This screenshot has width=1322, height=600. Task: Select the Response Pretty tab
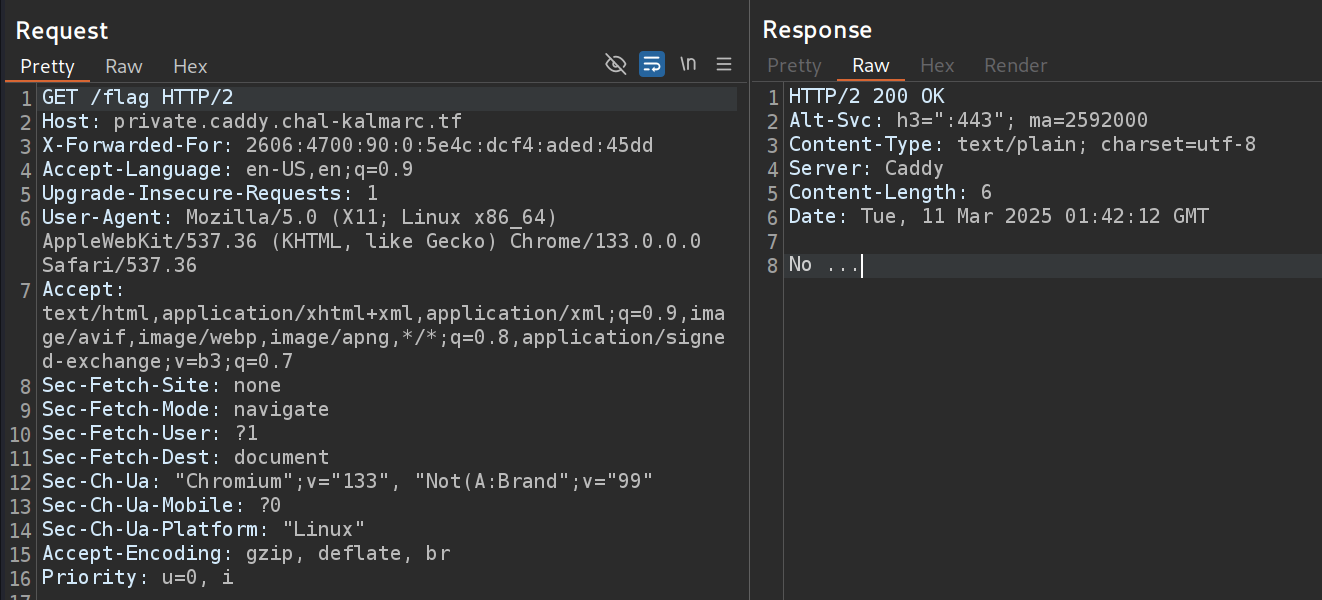click(x=794, y=66)
